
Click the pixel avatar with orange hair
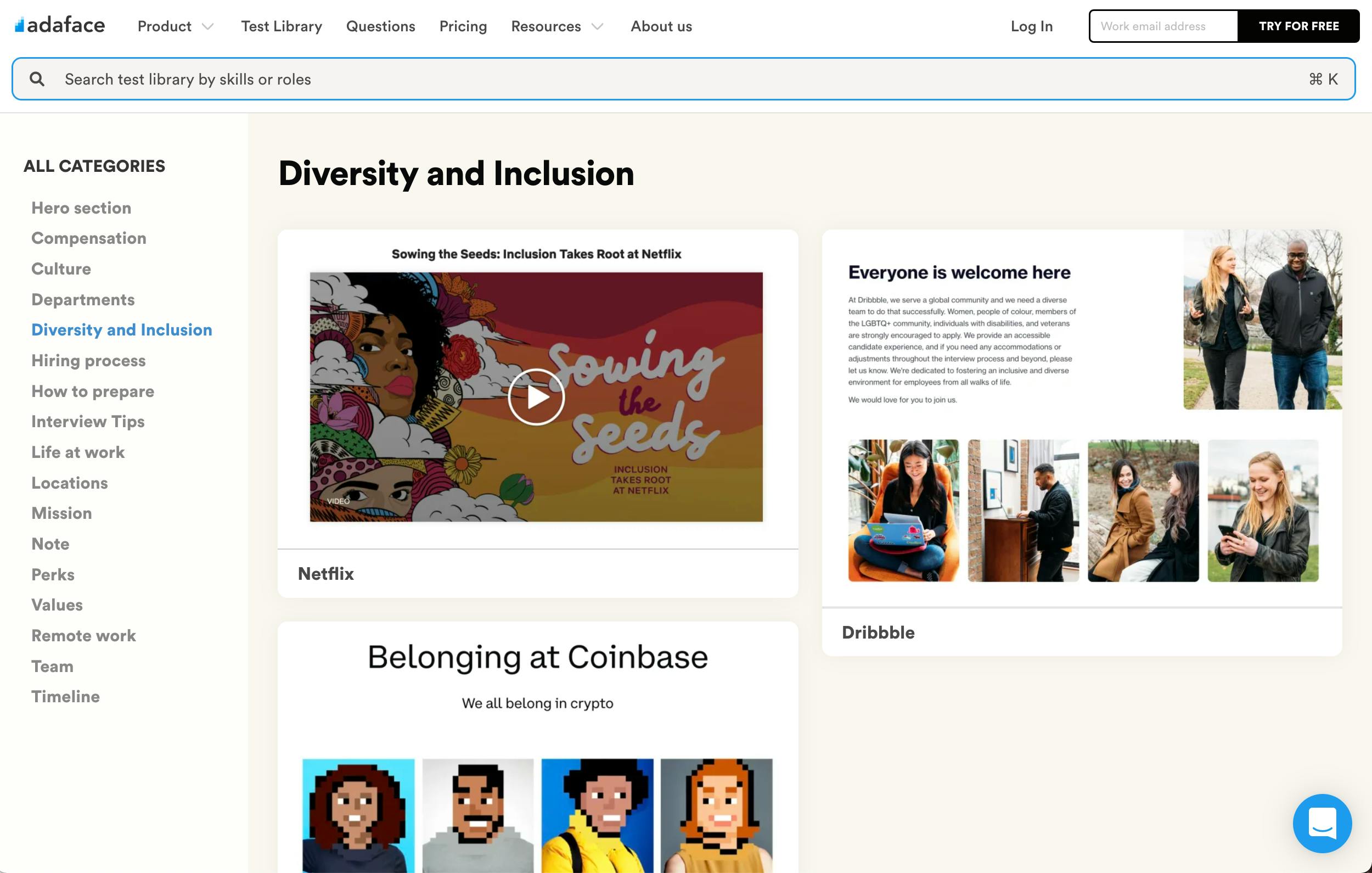717,815
